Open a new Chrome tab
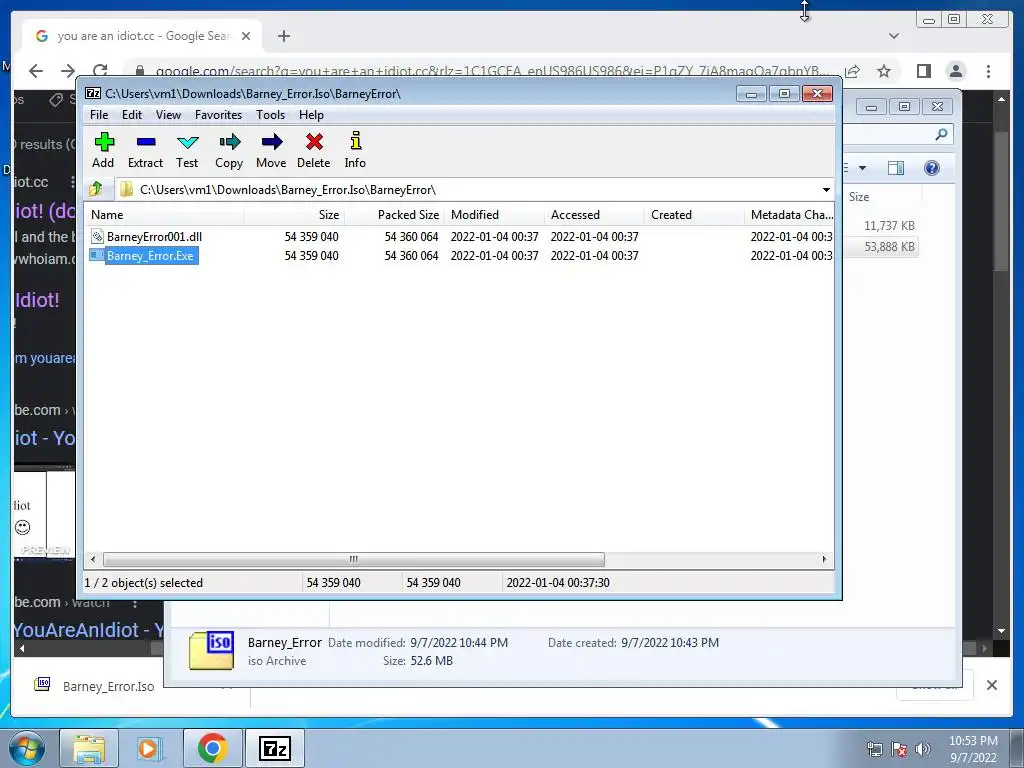Image resolution: width=1024 pixels, height=768 pixels. click(x=283, y=36)
